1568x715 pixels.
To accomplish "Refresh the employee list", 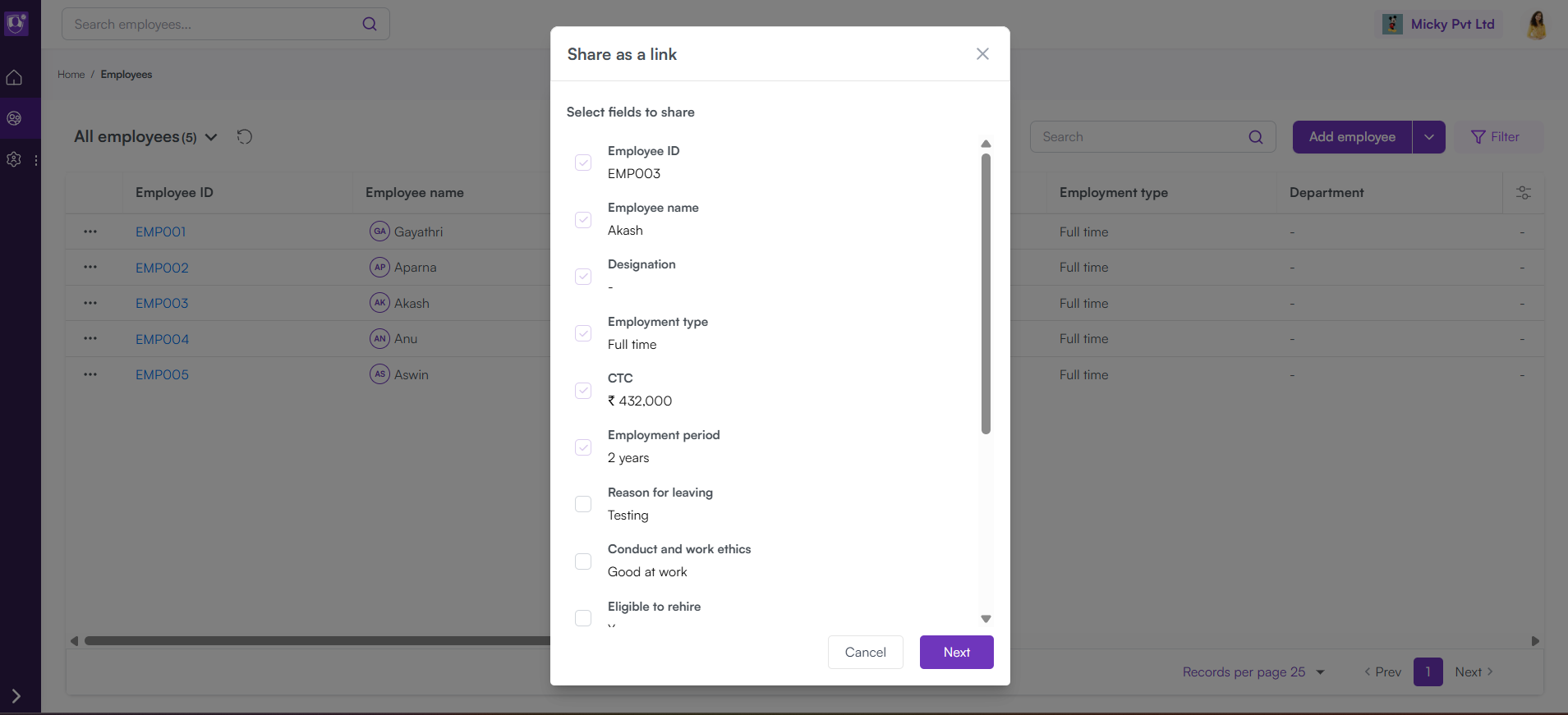I will 245,136.
